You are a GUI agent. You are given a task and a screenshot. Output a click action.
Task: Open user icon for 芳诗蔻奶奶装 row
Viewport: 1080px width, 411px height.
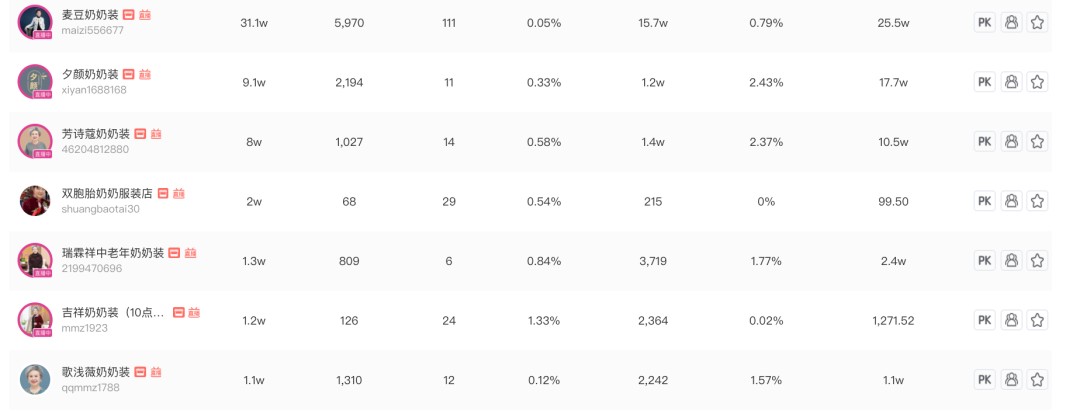(1010, 142)
